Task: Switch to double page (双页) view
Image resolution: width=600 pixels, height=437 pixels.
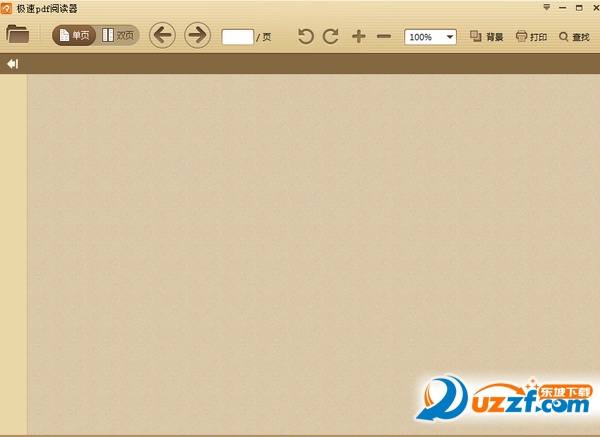Action: click(119, 36)
